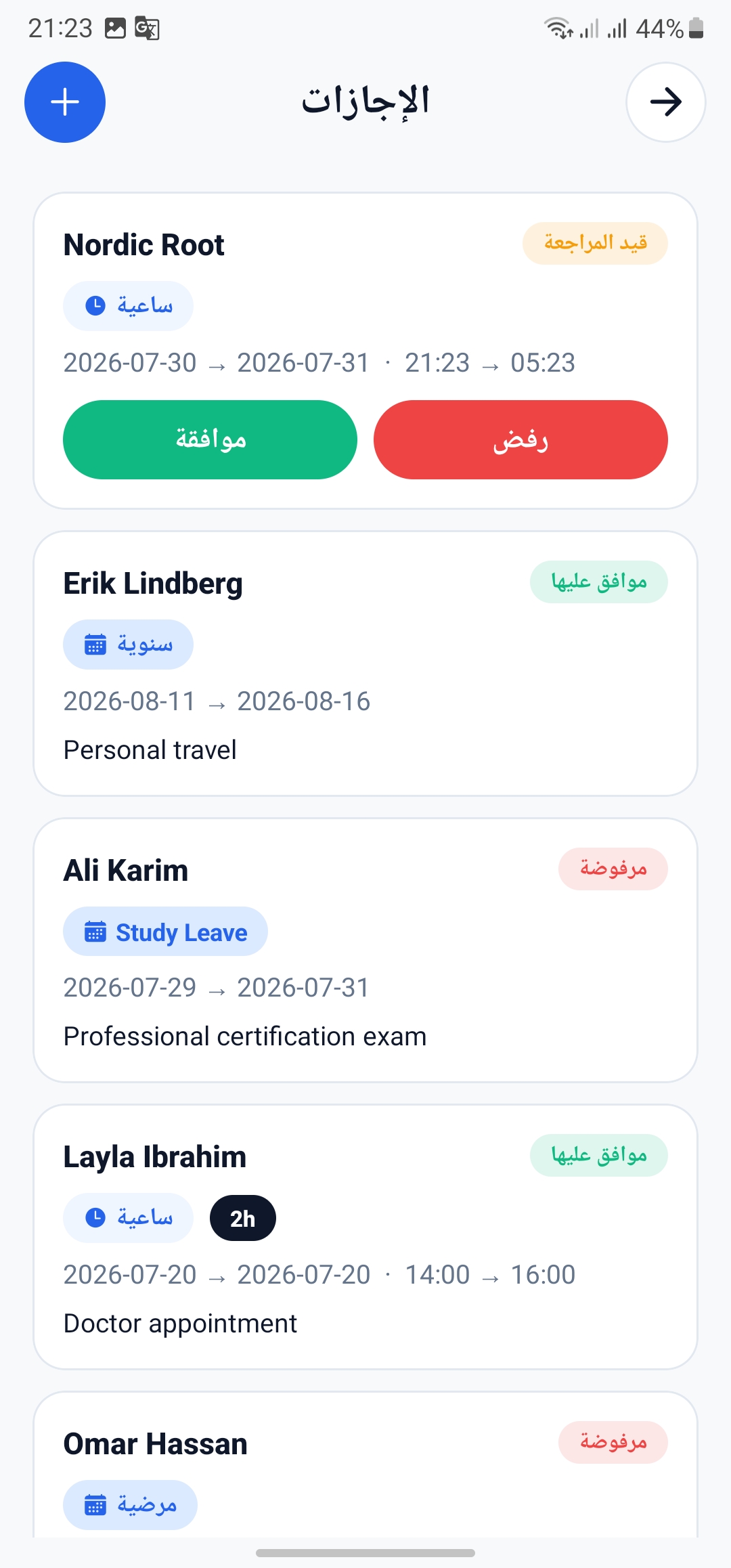731x1568 pixels.
Task: Tap clock icon on Layla Ibrahim's card
Action: (95, 1218)
